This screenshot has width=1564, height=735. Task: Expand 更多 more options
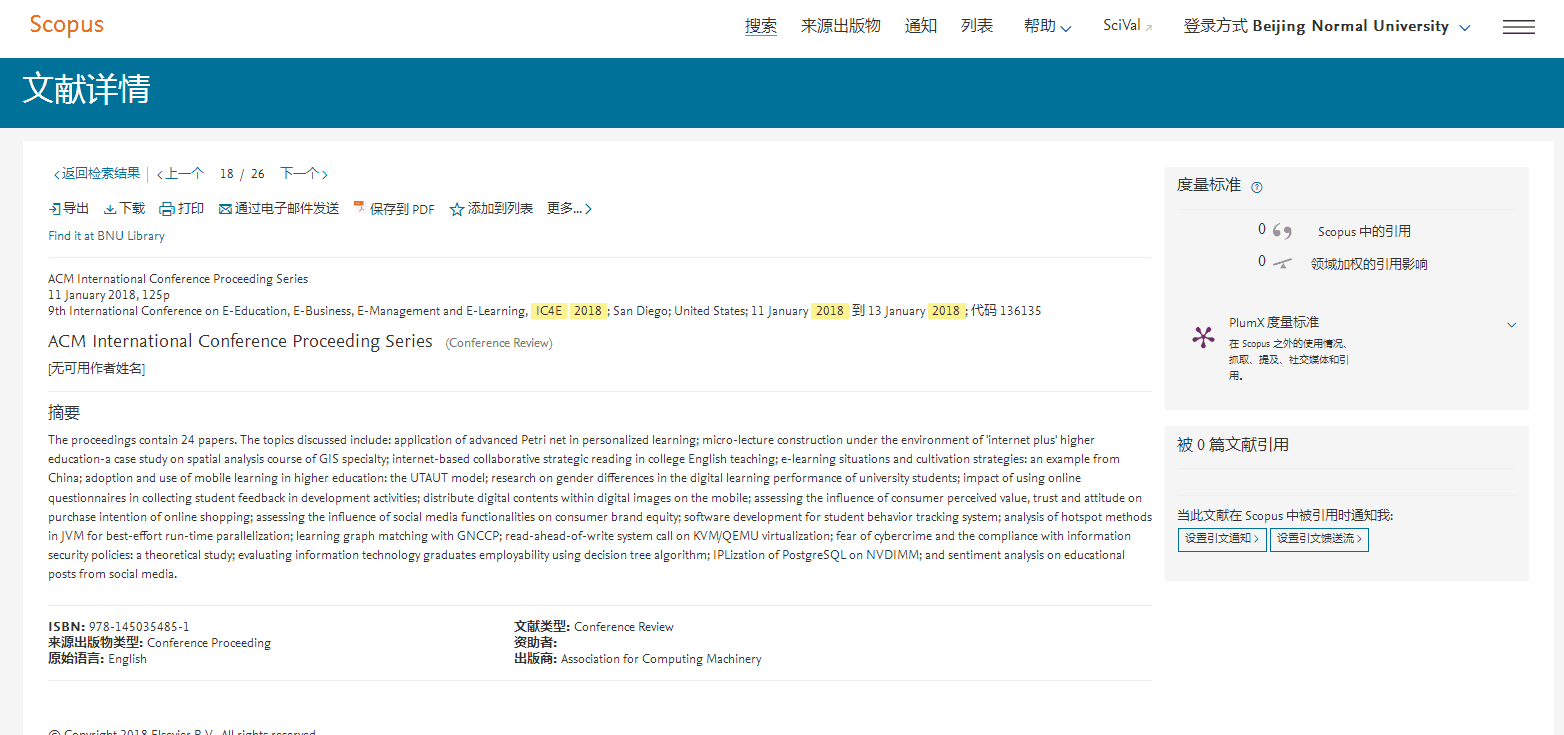click(569, 209)
